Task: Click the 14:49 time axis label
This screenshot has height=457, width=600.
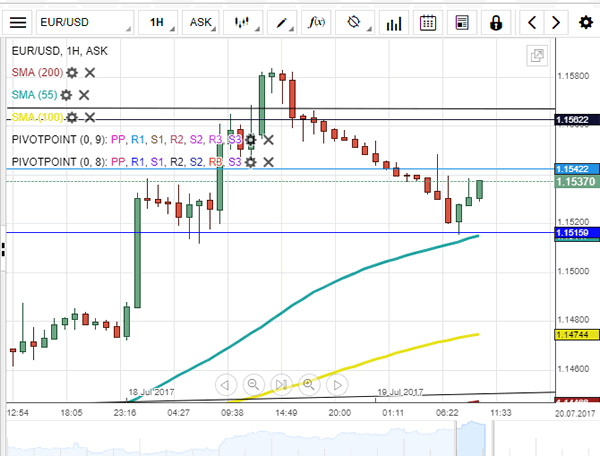Action: tap(286, 413)
